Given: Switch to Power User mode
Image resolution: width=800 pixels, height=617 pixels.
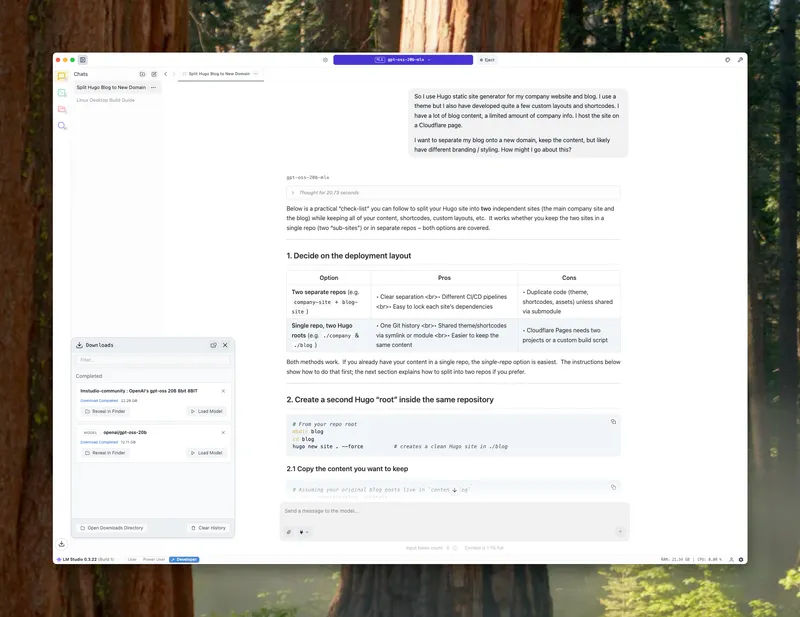Looking at the screenshot, I should pos(154,559).
